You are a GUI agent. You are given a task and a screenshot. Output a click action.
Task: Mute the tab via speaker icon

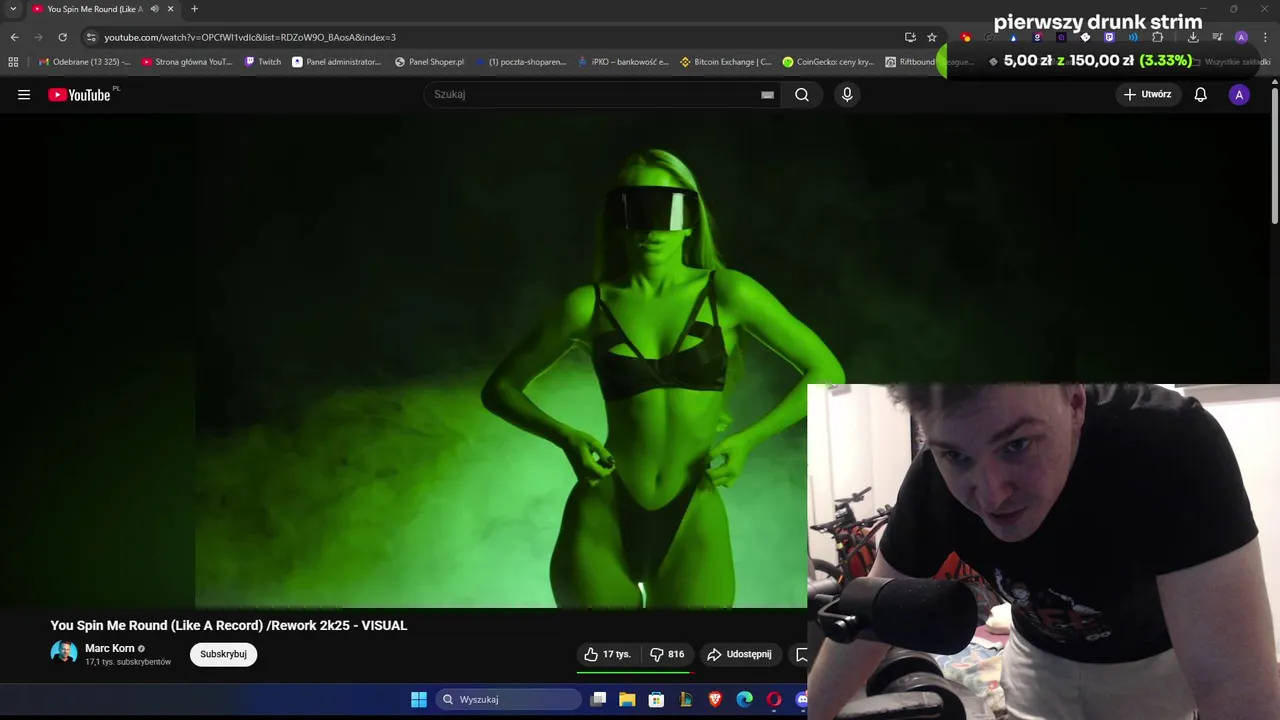154,9
